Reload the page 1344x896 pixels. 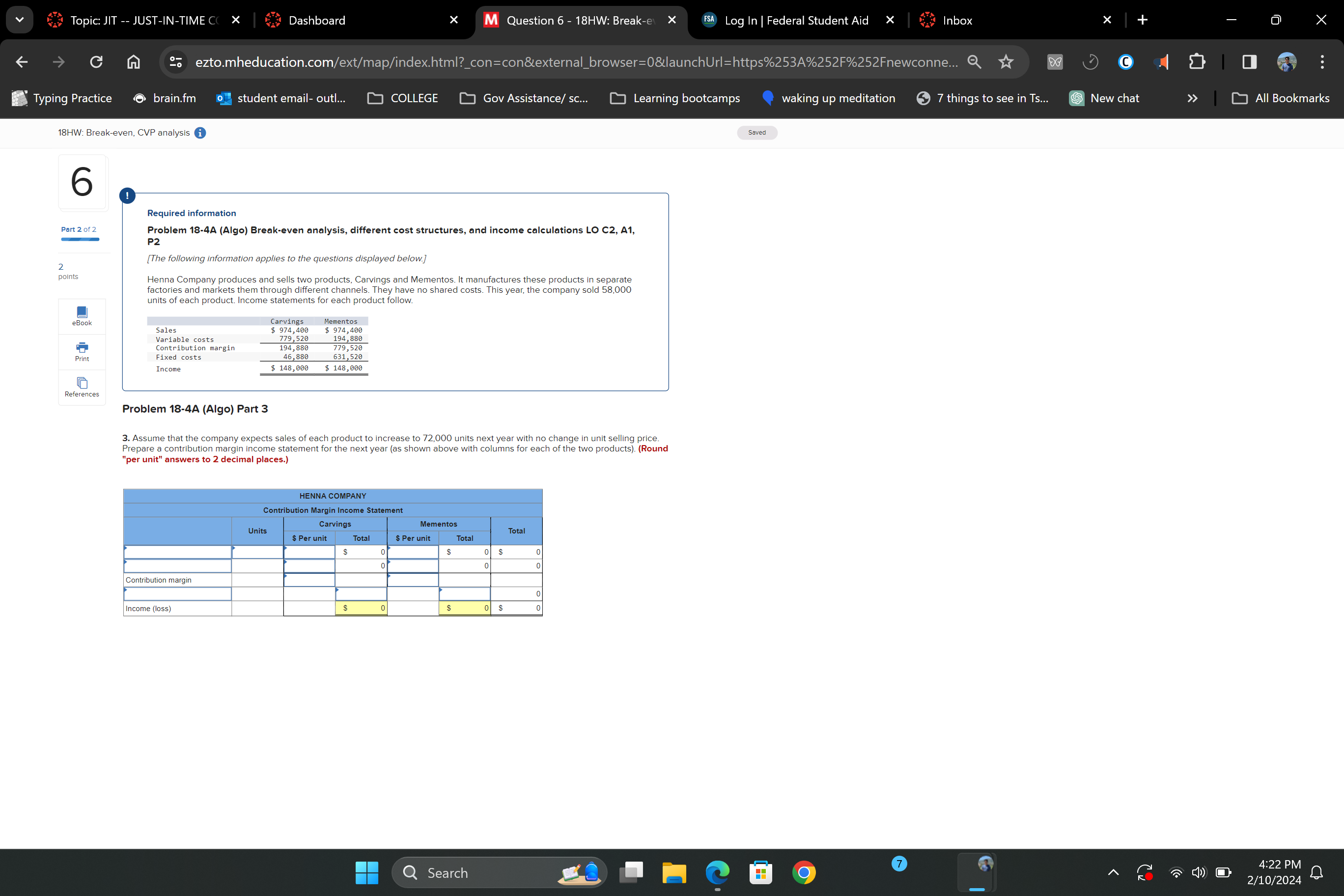pyautogui.click(x=96, y=62)
